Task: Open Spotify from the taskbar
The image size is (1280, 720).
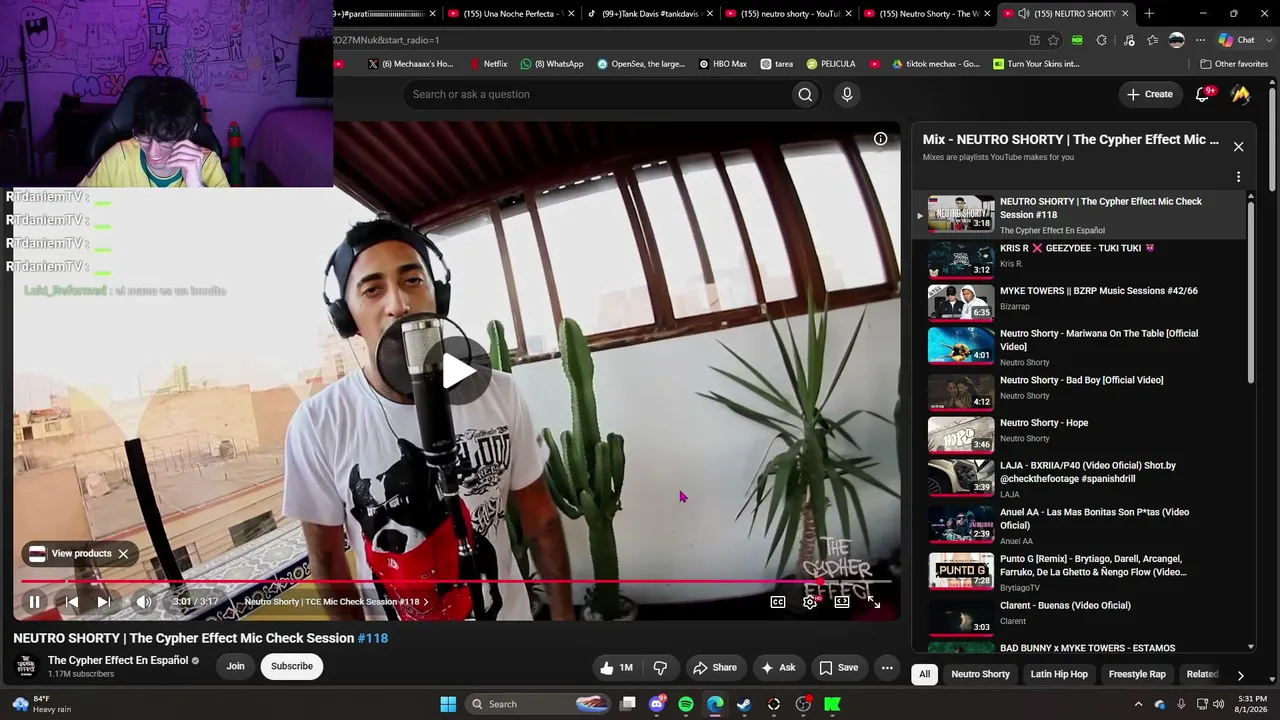Action: pos(686,704)
